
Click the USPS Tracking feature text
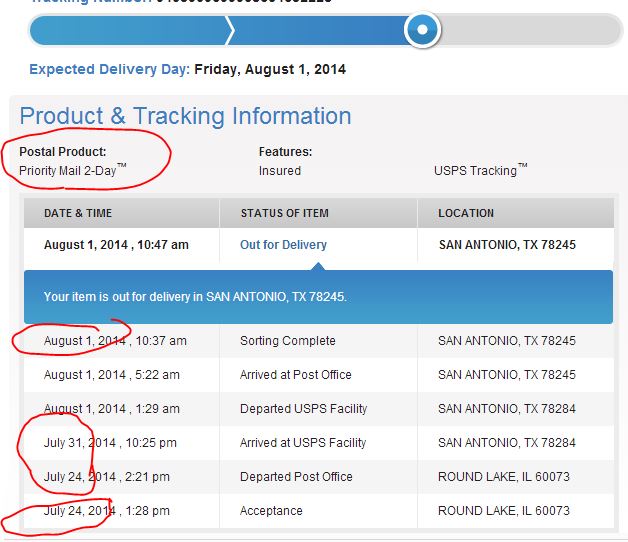point(481,170)
